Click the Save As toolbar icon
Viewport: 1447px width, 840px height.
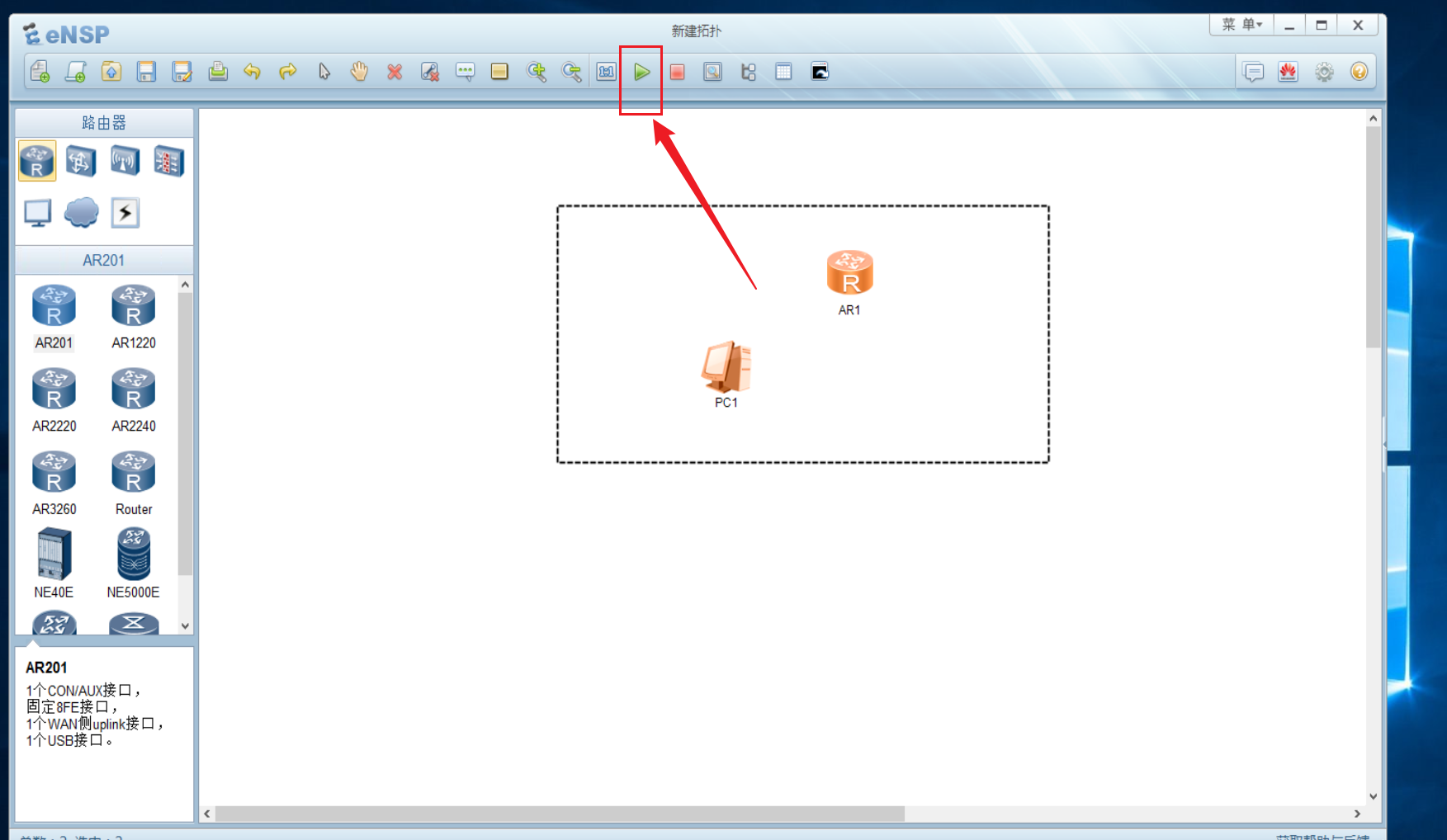click(182, 72)
